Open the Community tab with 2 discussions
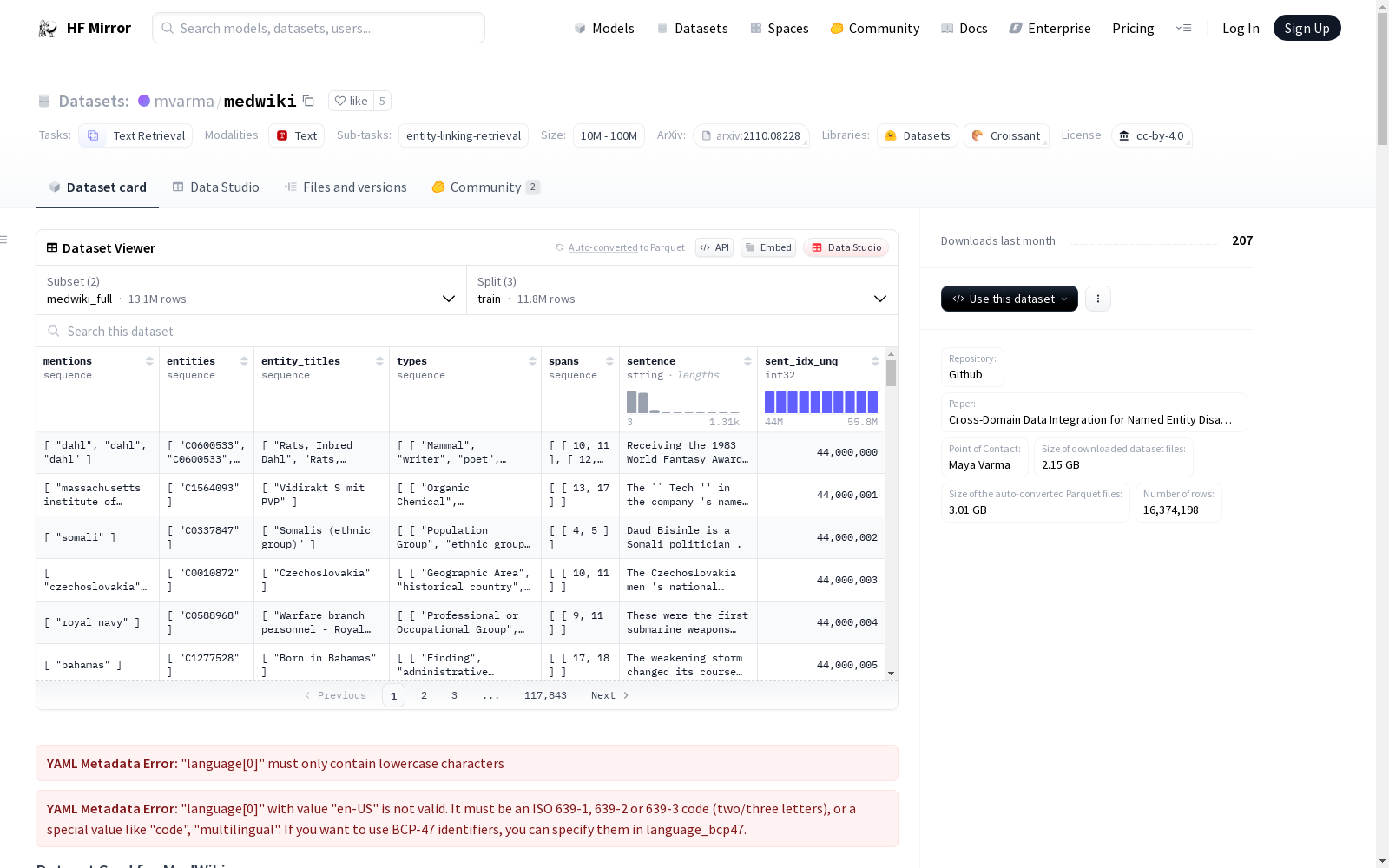The width and height of the screenshot is (1389, 868). [486, 187]
